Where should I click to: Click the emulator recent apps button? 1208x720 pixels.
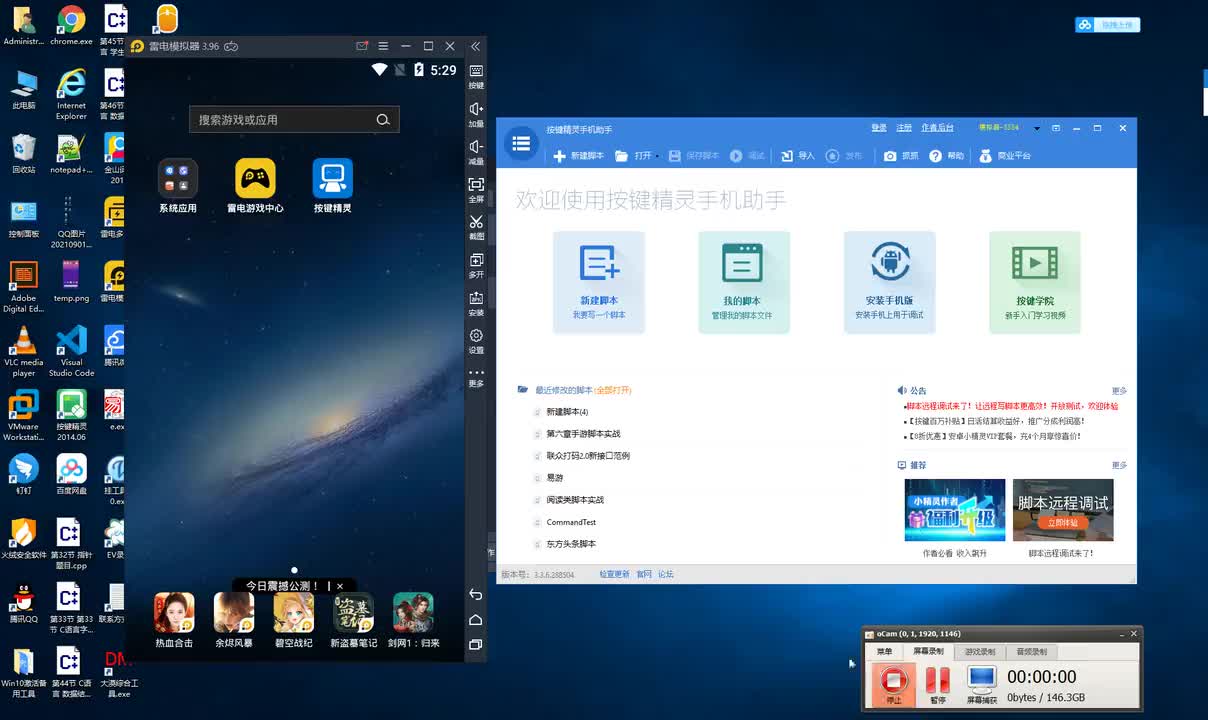click(x=476, y=645)
